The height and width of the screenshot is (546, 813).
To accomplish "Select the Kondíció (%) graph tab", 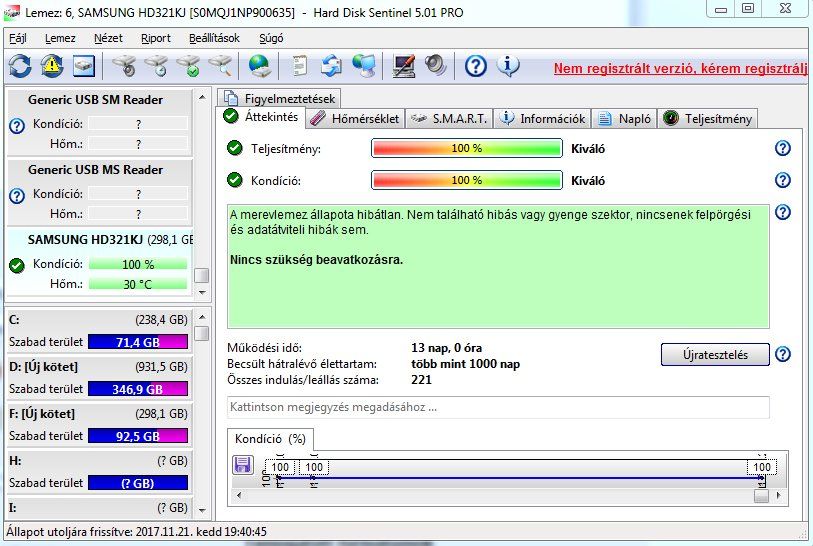I will point(270,439).
